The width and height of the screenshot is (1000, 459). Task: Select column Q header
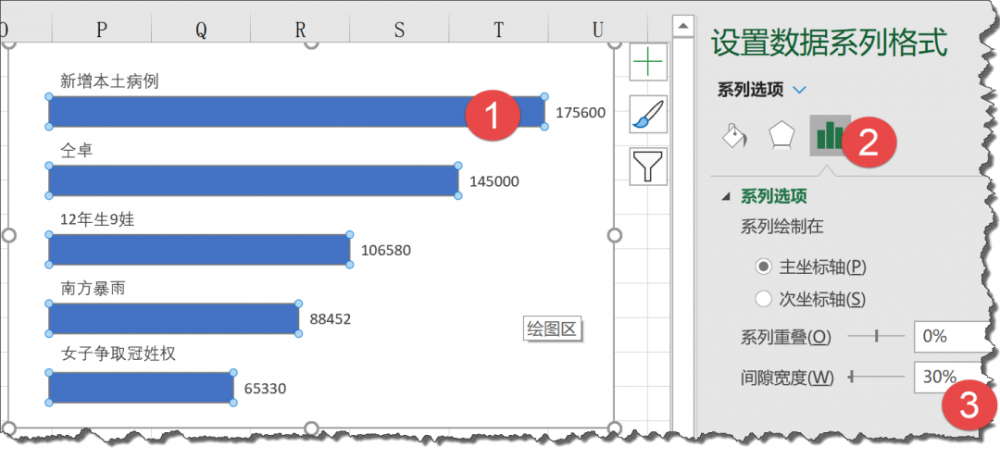pyautogui.click(x=201, y=29)
